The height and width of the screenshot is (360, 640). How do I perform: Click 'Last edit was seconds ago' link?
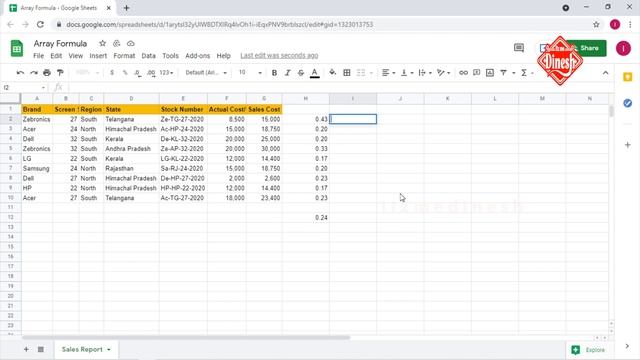click(279, 56)
